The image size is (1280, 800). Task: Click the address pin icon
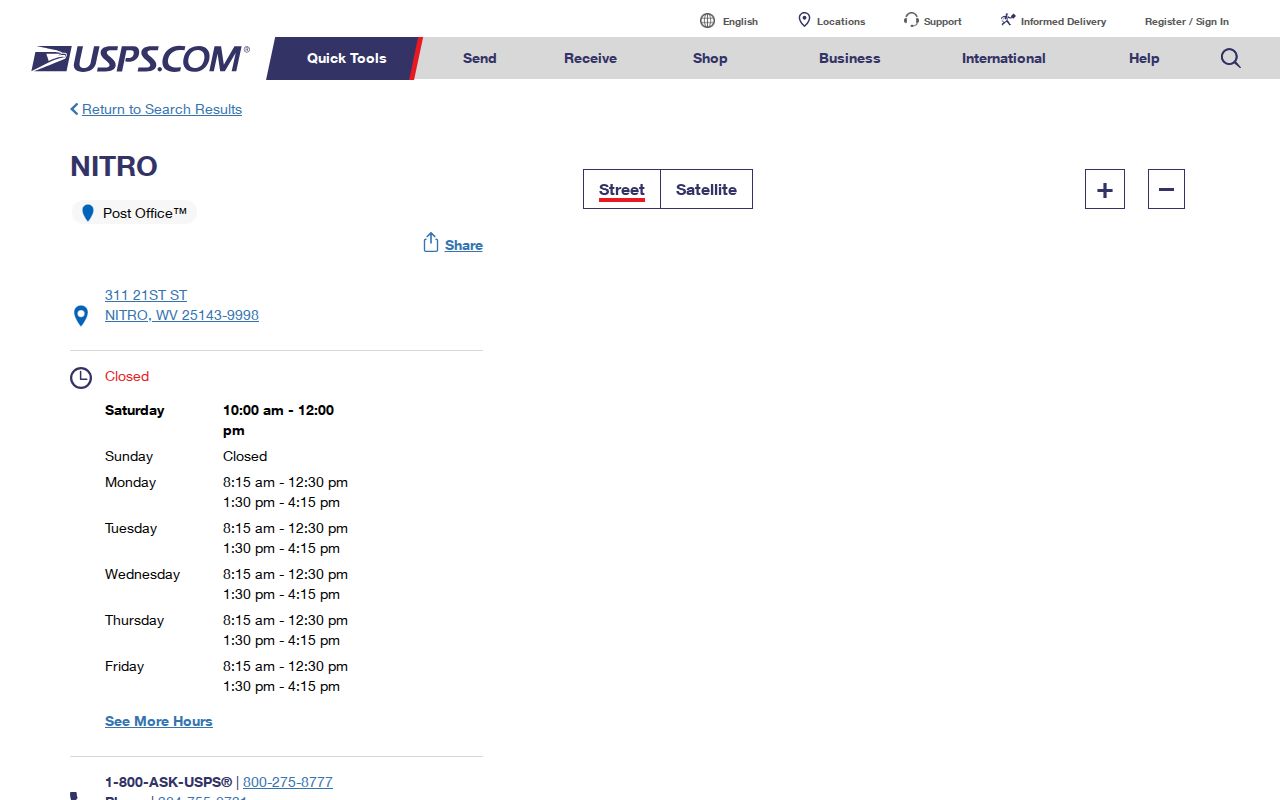81,316
